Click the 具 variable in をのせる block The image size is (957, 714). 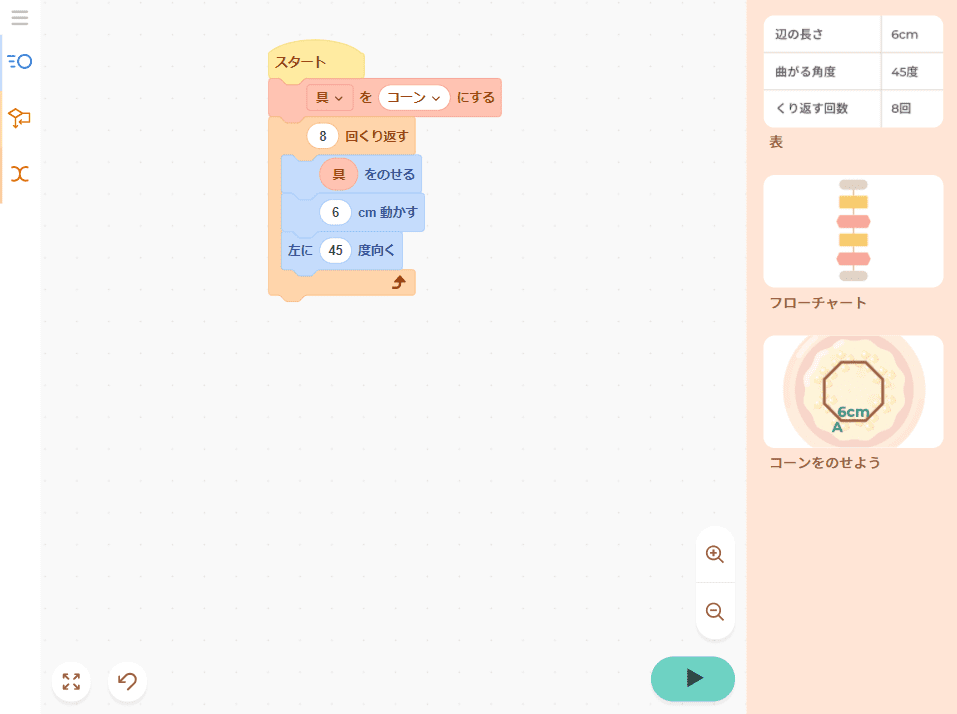[x=339, y=174]
